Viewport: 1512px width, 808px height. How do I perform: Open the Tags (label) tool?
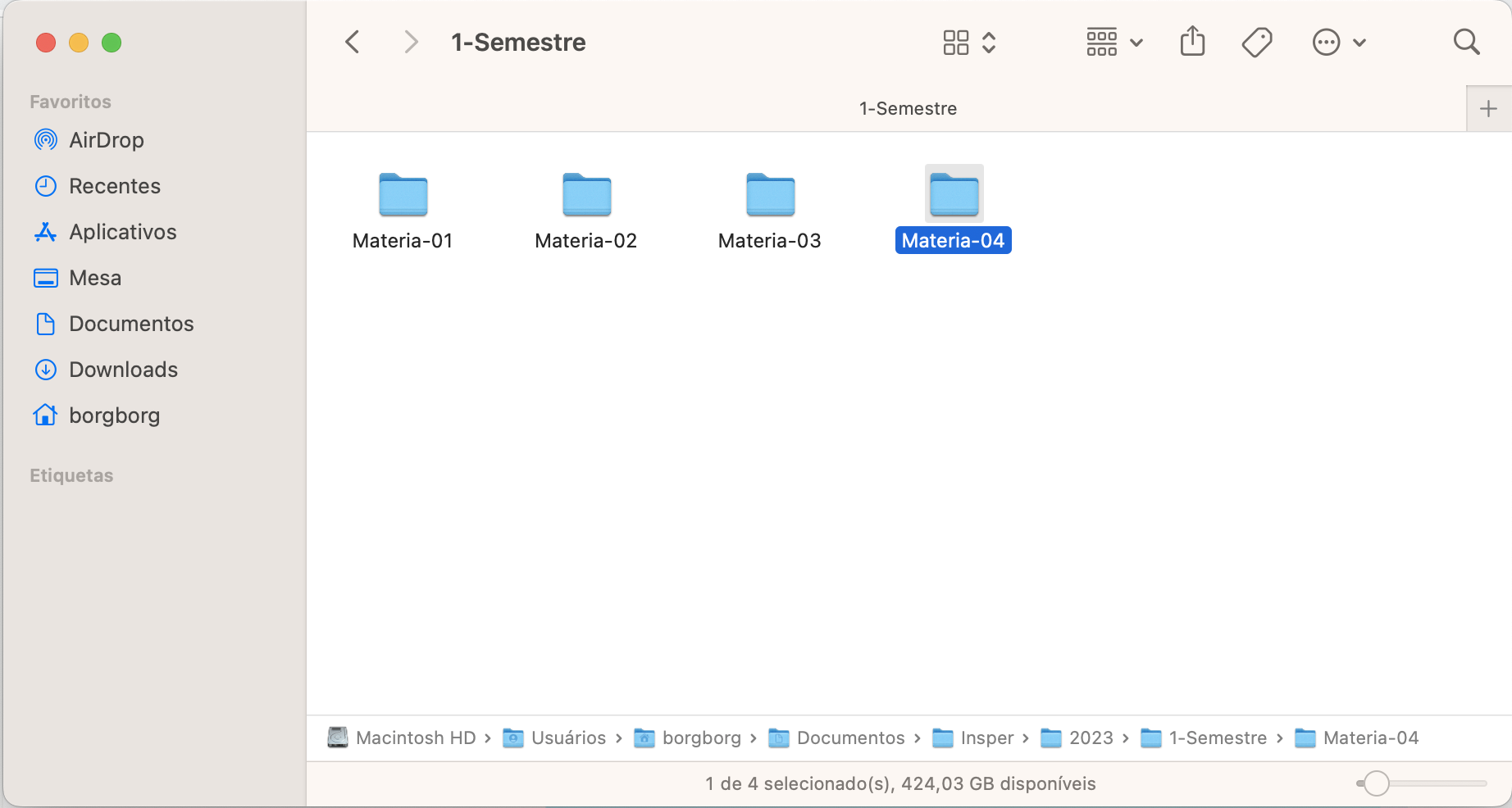point(1257,43)
